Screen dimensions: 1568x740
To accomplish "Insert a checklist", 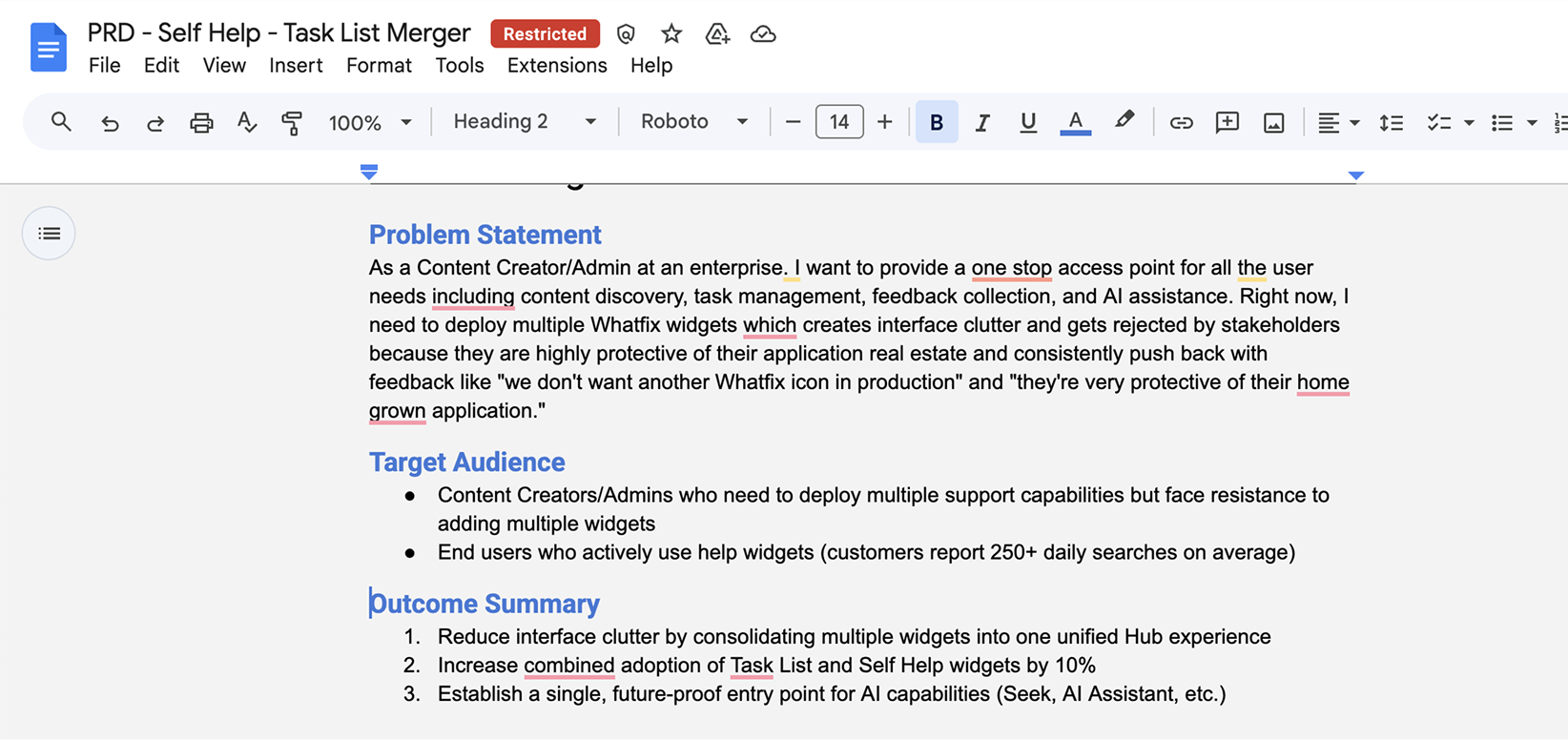I will (x=1438, y=122).
